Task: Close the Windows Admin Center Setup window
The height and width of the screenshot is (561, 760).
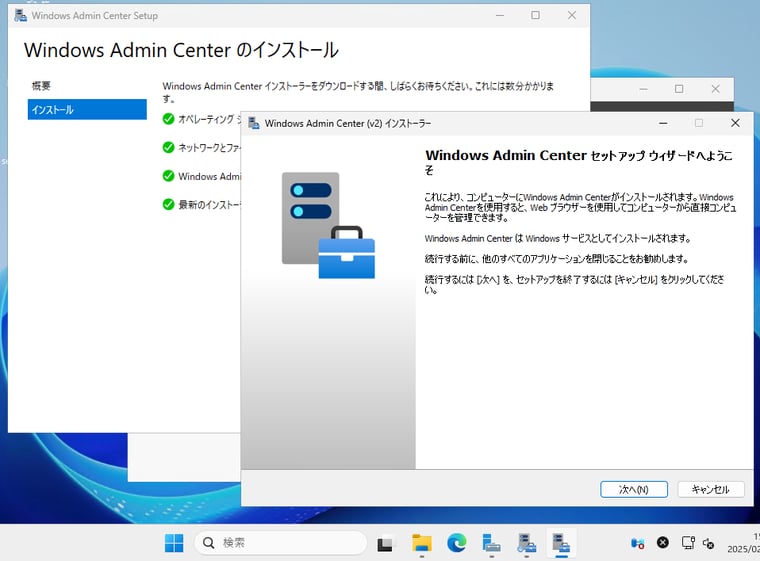Action: pos(572,16)
